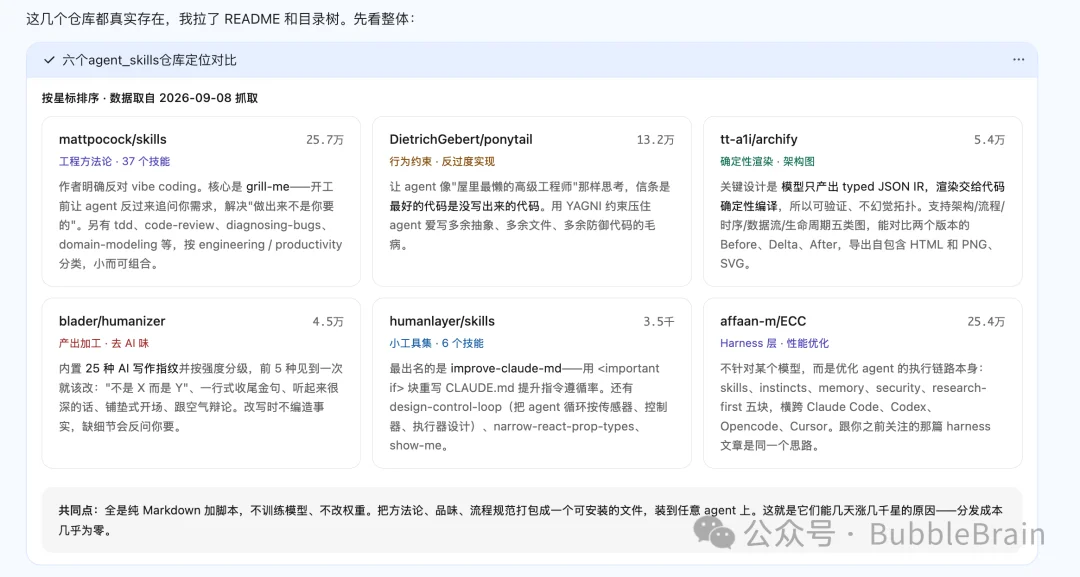Click the checkmark icon beside 六个agent_skills仓库定位对比

(49, 60)
